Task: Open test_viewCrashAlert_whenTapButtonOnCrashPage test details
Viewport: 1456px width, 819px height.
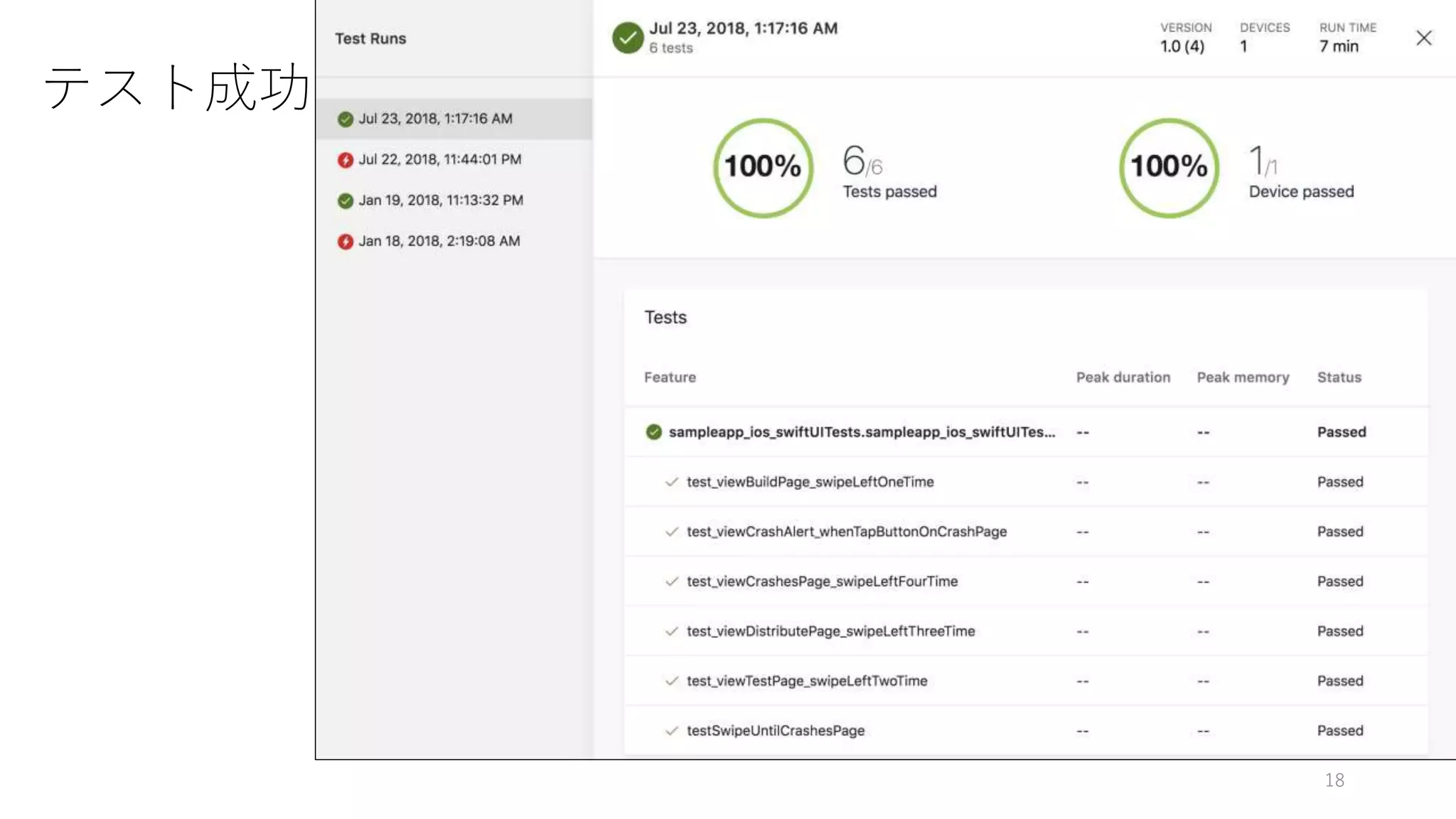Action: pyautogui.click(x=846, y=532)
